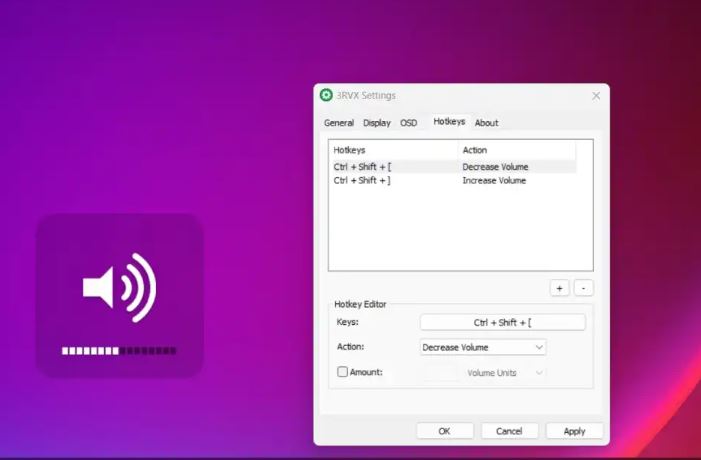Switch to the Display tab
This screenshot has width=701, height=460.
tap(377, 123)
